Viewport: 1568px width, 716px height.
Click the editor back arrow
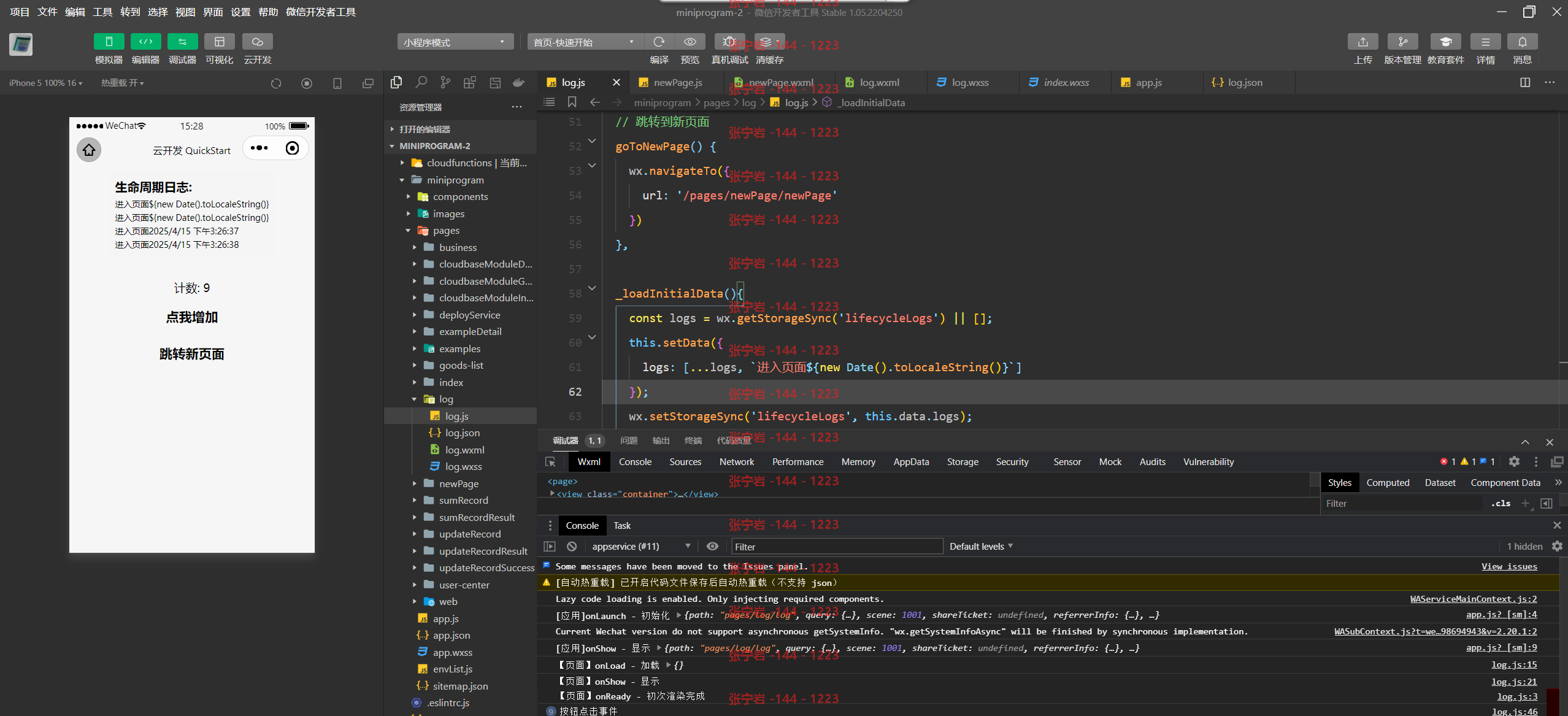594,102
